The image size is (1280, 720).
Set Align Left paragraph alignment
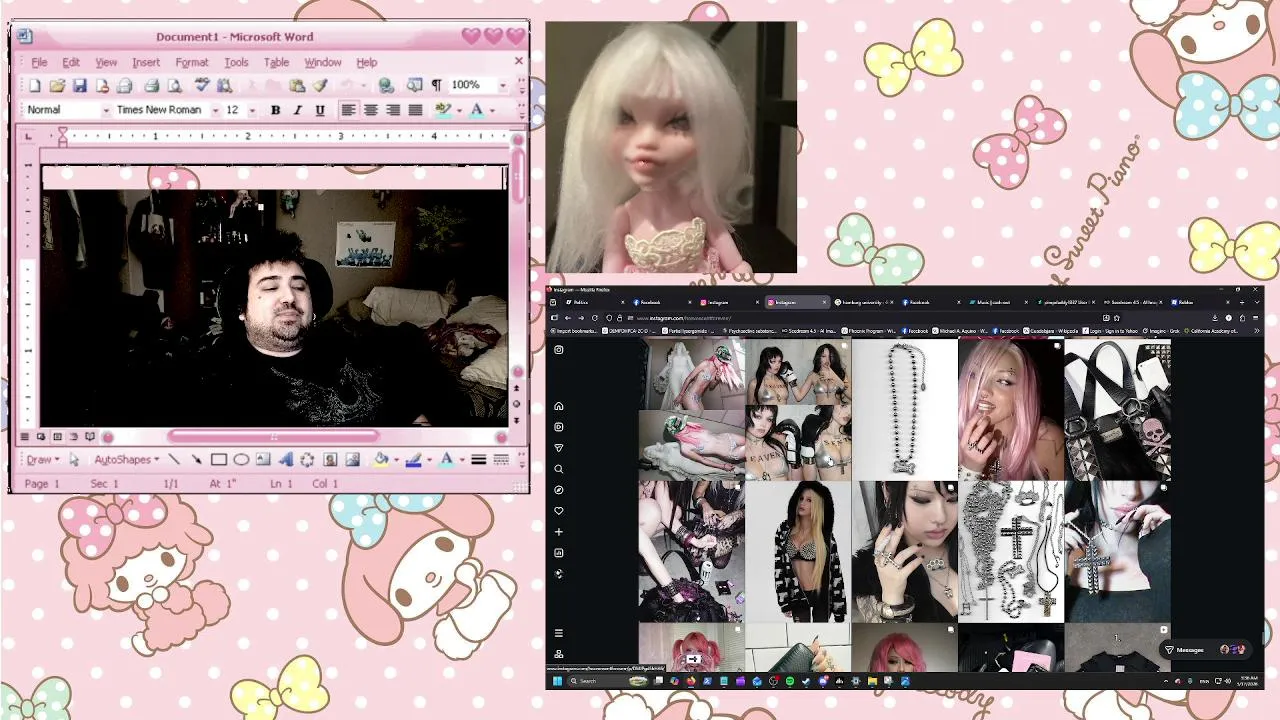[x=348, y=110]
